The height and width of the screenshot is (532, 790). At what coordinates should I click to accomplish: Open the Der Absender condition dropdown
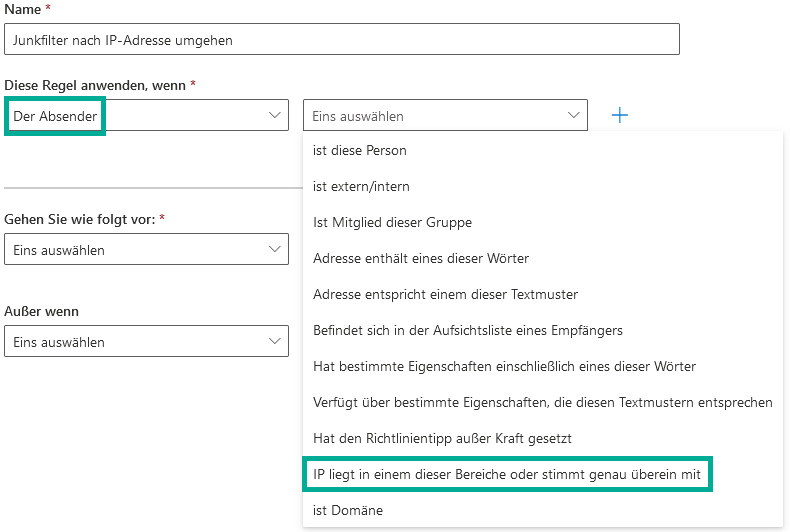146,116
